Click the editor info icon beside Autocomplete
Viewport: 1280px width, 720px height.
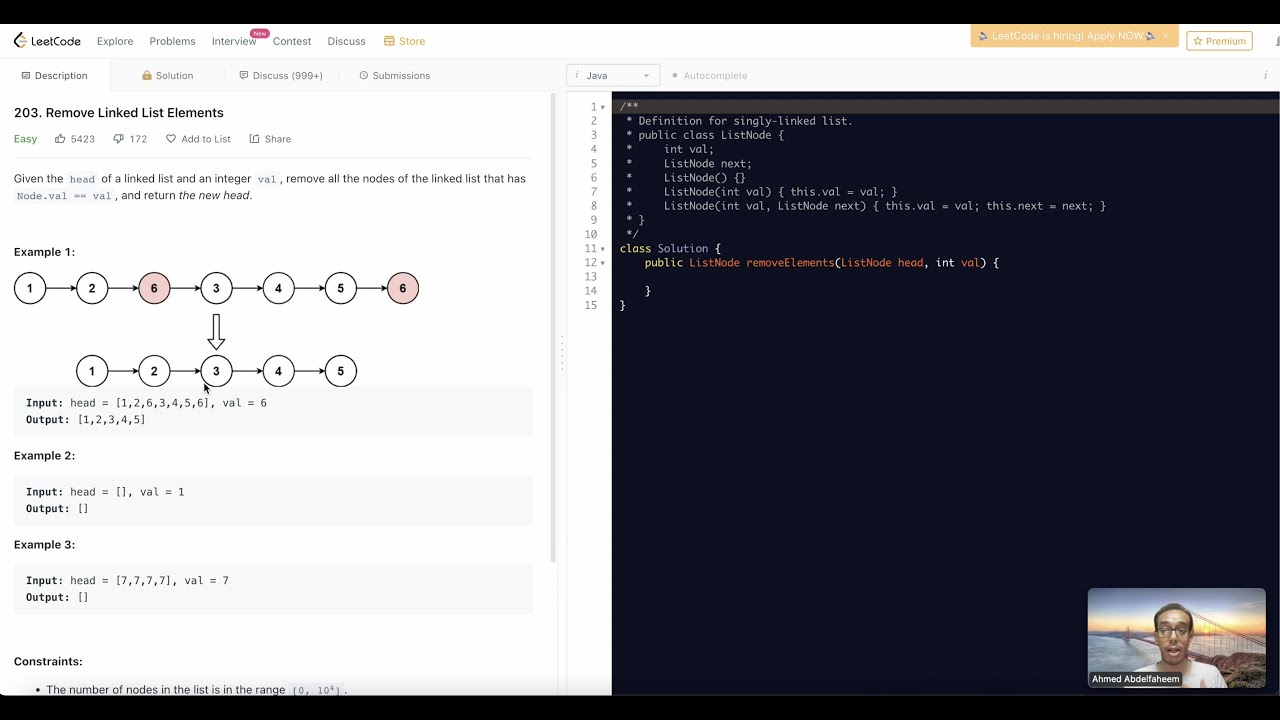pos(1265,76)
